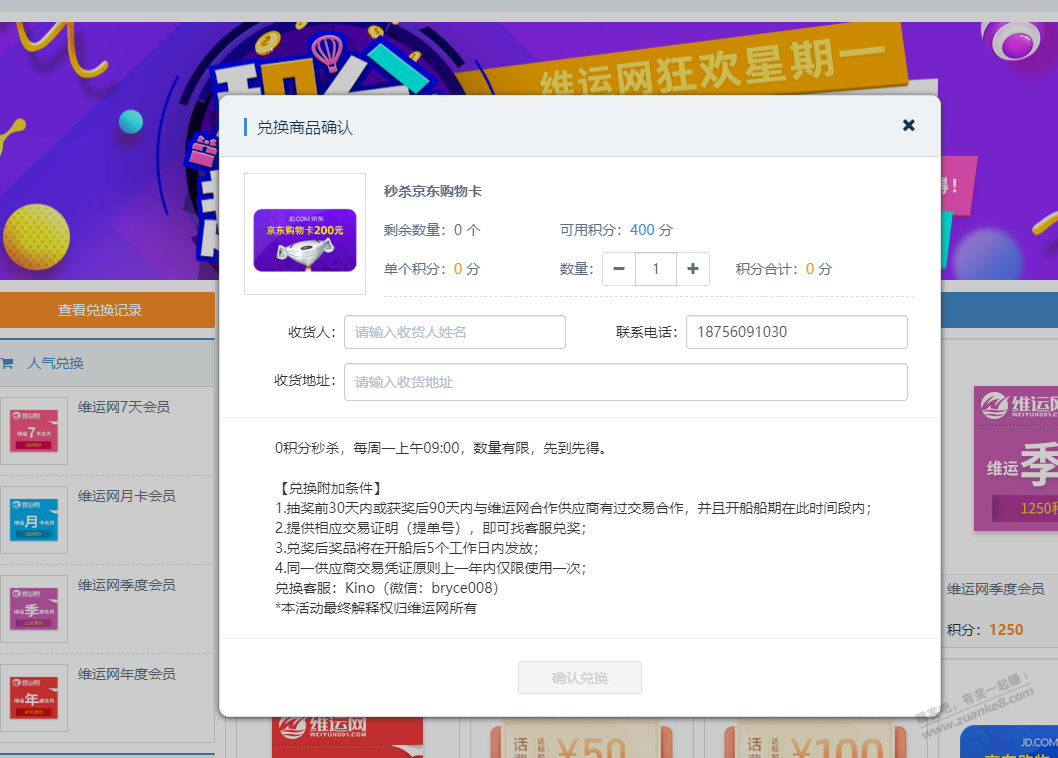Select 维运网季度会员 thumbnail icon in sidebar
Viewport: 1058px width, 758px height.
[x=34, y=609]
